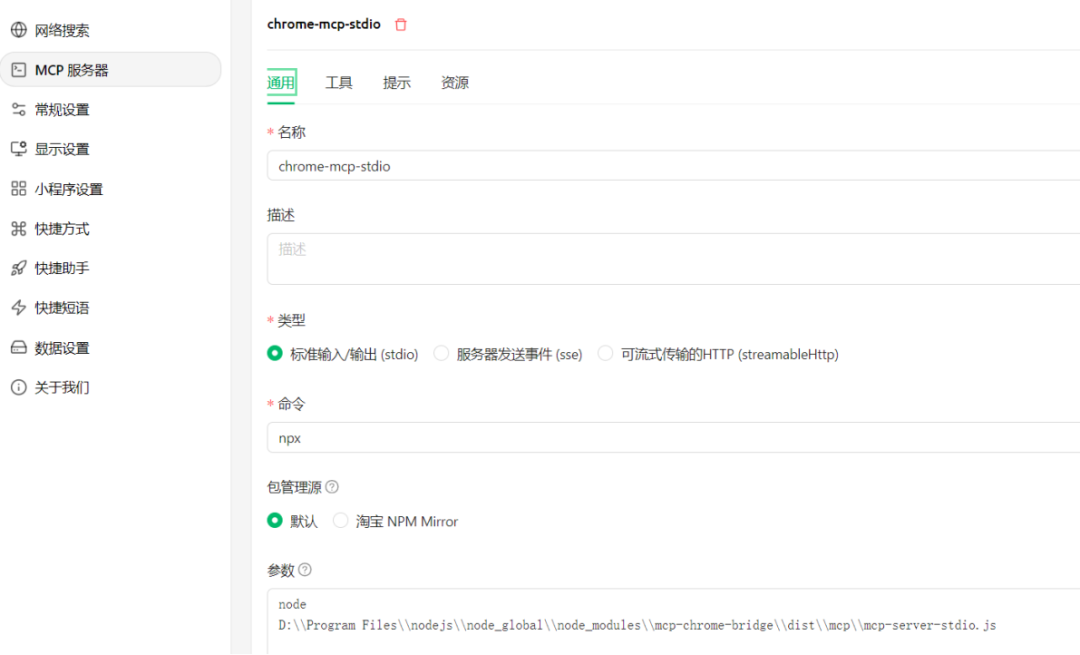The width and height of the screenshot is (1080, 655).
Task: Click the rocket icon for 快捷助手
Action: point(19,268)
